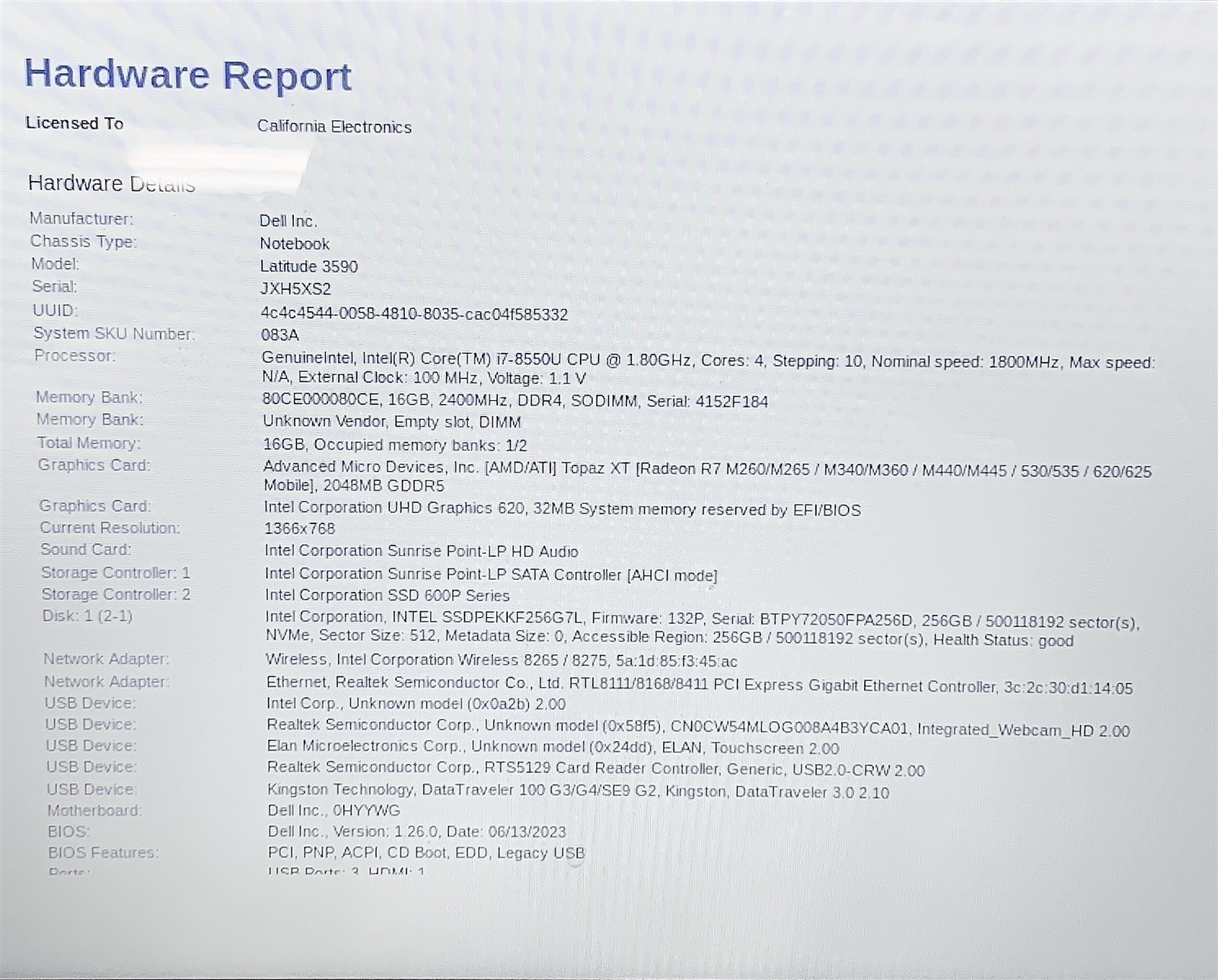Screen dimensions: 1218x980
Task: Click the UUID value starting with 4c4c4544
Action: pos(414,314)
